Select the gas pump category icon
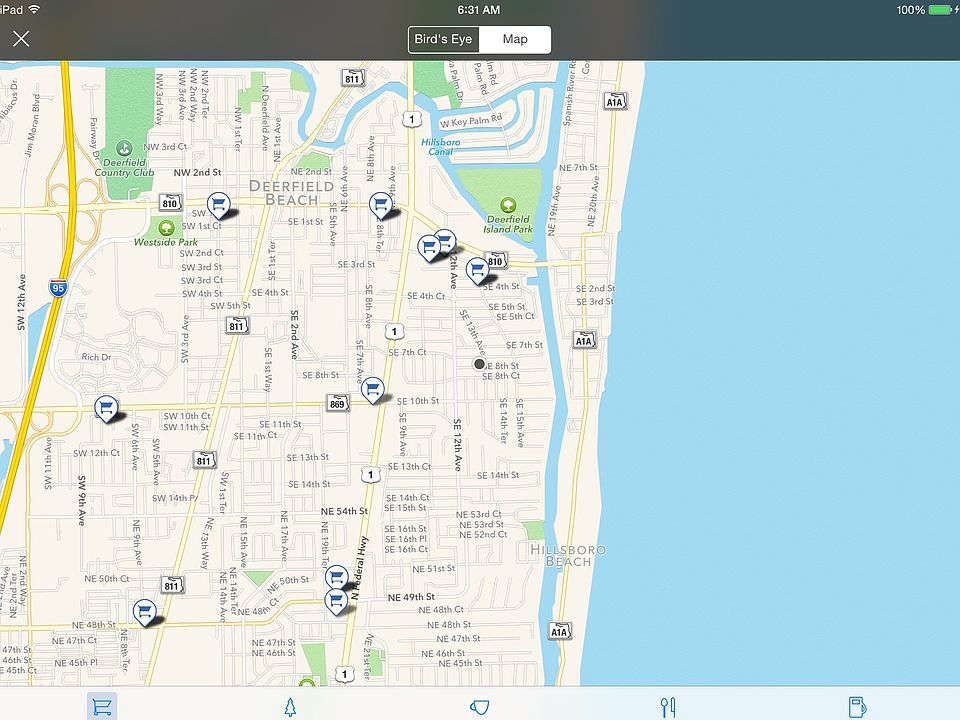 pos(857,707)
